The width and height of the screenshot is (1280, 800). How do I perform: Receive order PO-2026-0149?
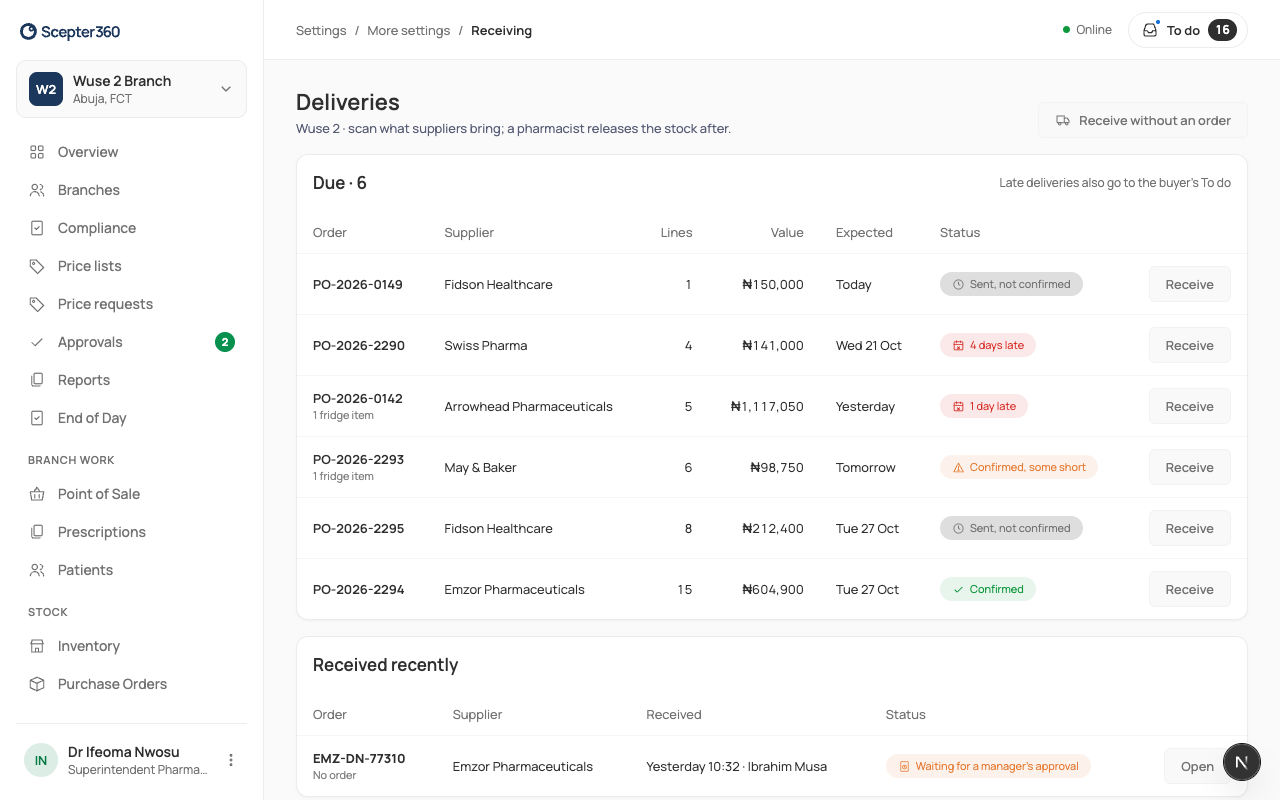(1189, 284)
